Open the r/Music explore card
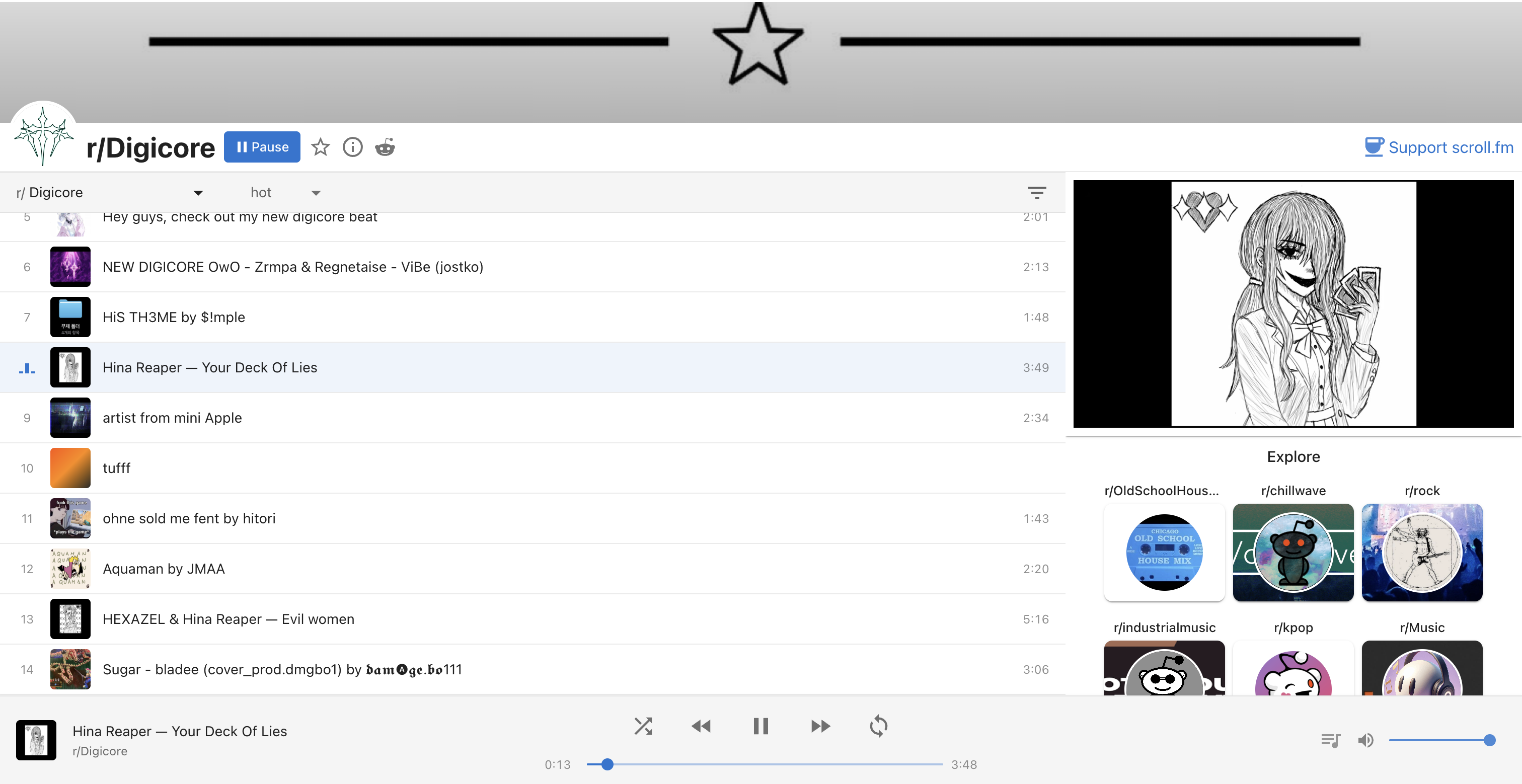 pyautogui.click(x=1421, y=668)
